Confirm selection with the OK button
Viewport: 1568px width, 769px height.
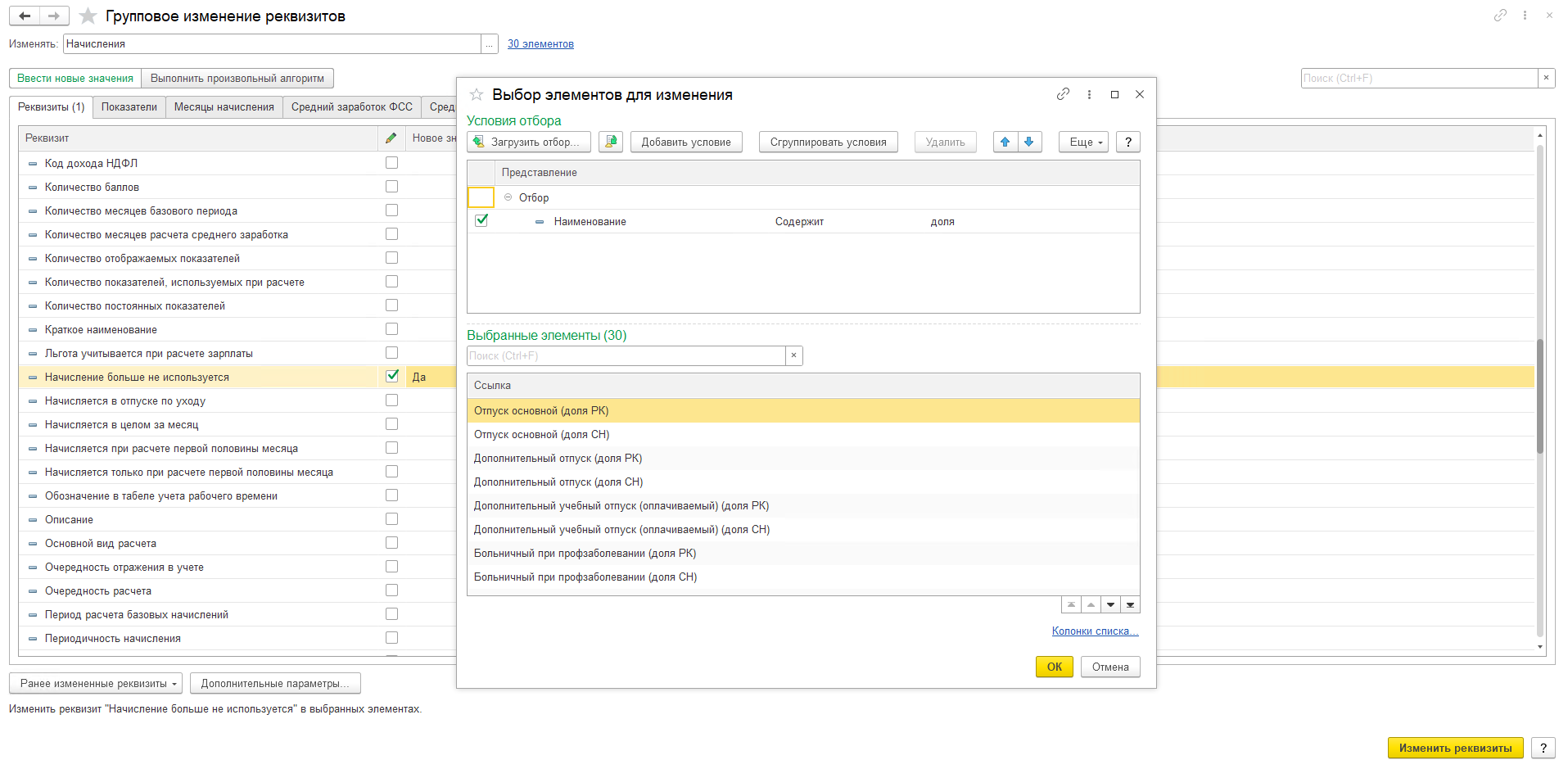click(1055, 667)
